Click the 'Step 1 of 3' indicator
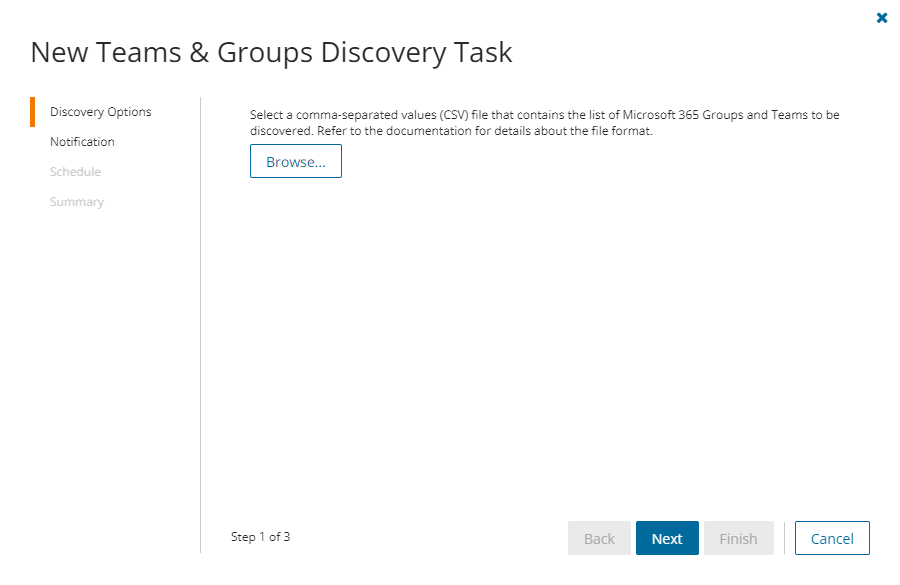 pos(260,537)
